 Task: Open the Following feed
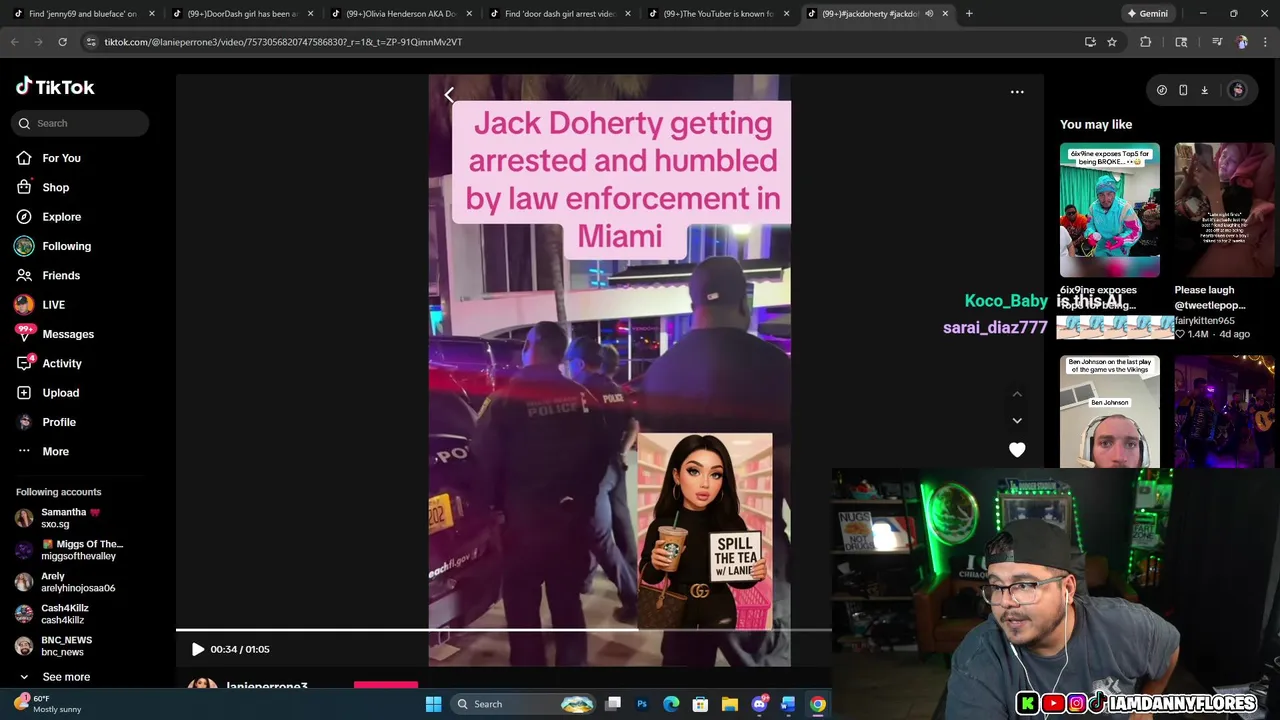(x=66, y=246)
